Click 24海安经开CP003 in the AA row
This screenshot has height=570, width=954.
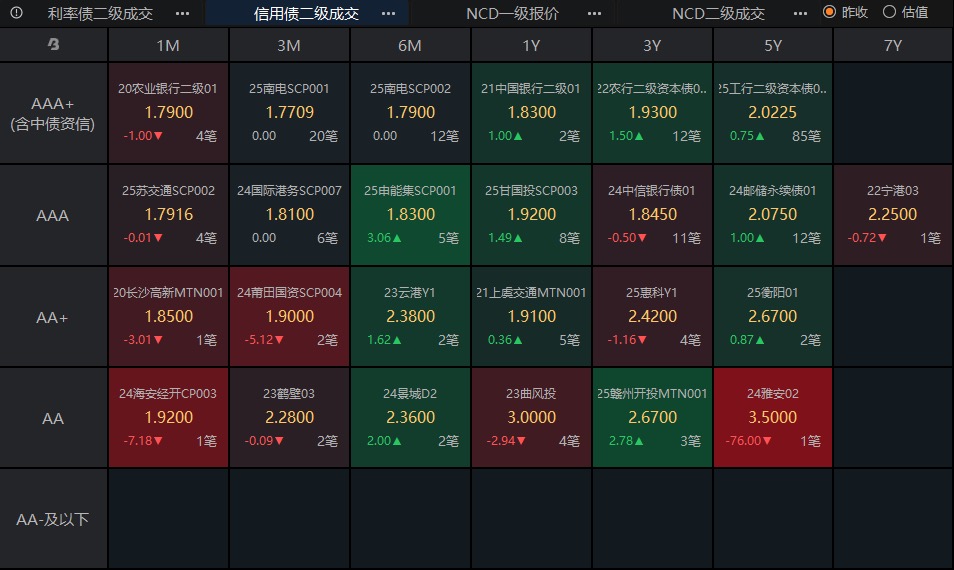[x=168, y=394]
